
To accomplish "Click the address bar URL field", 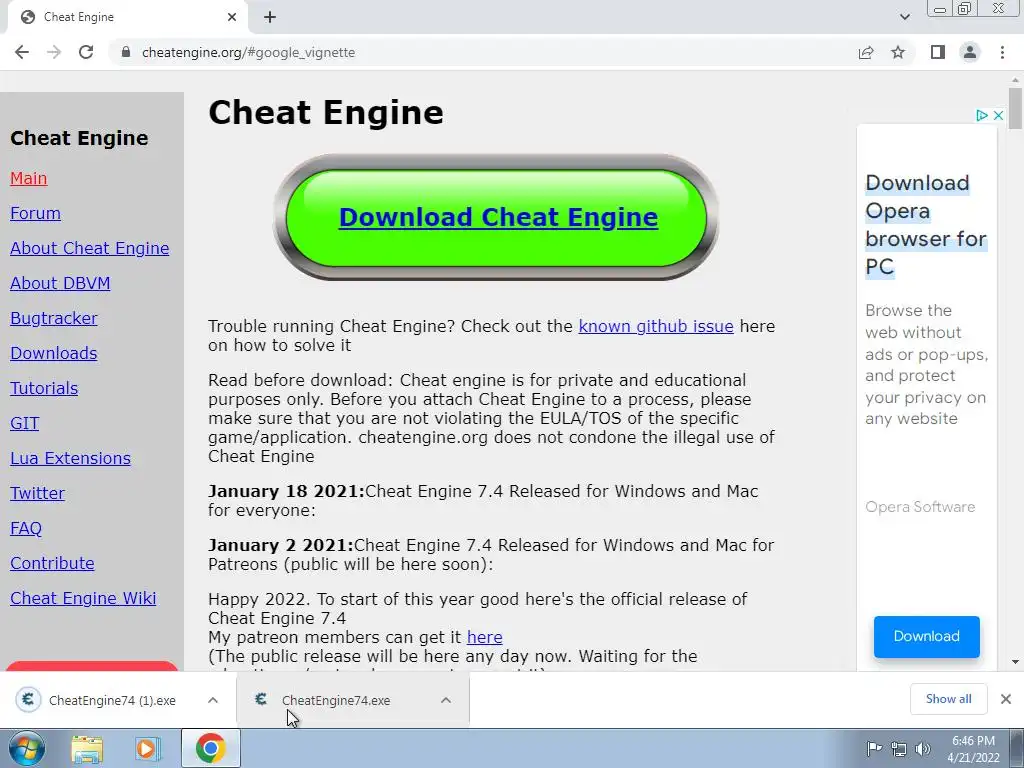I will pos(483,52).
